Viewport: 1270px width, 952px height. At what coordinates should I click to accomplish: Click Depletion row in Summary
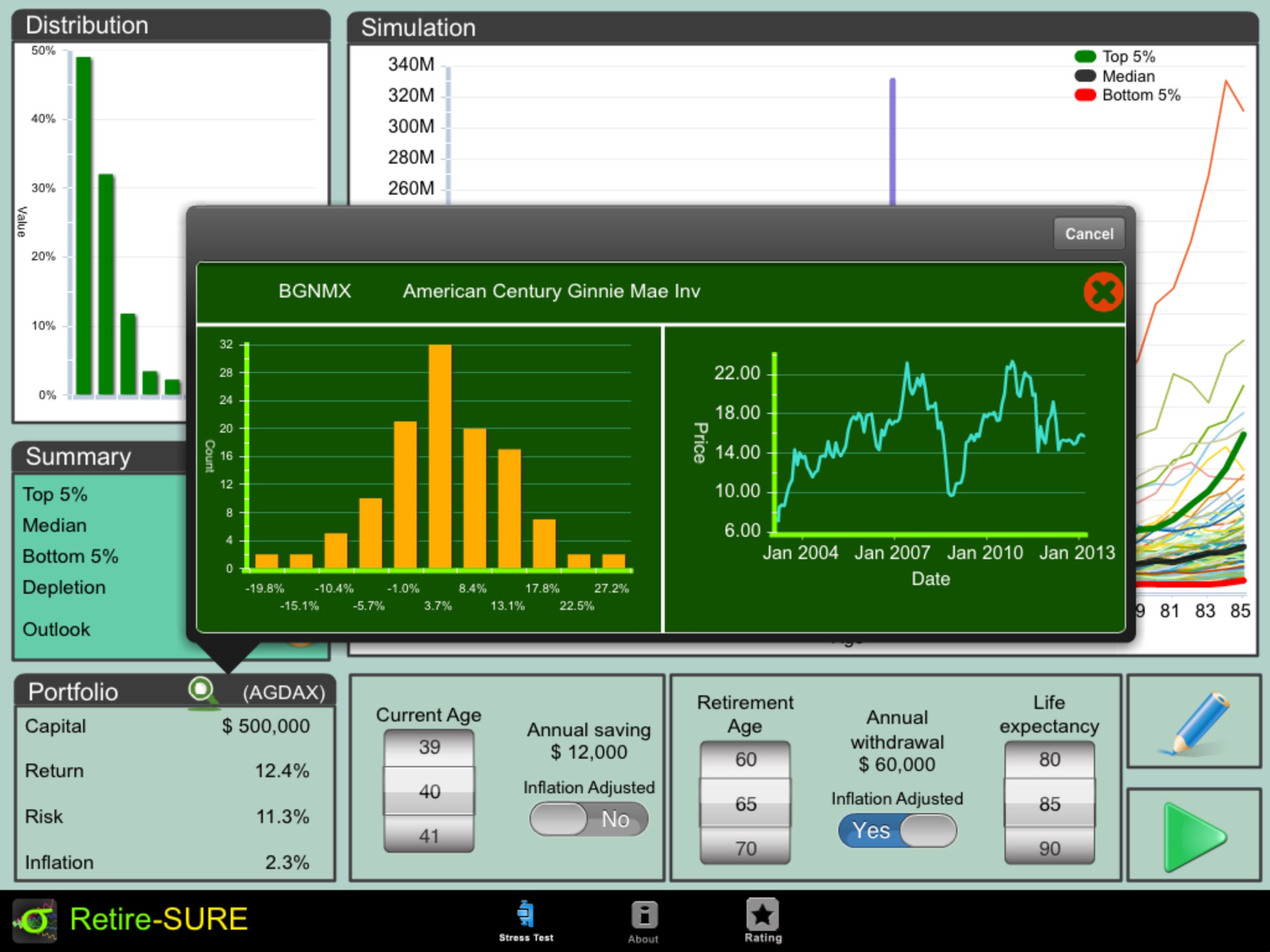(64, 588)
